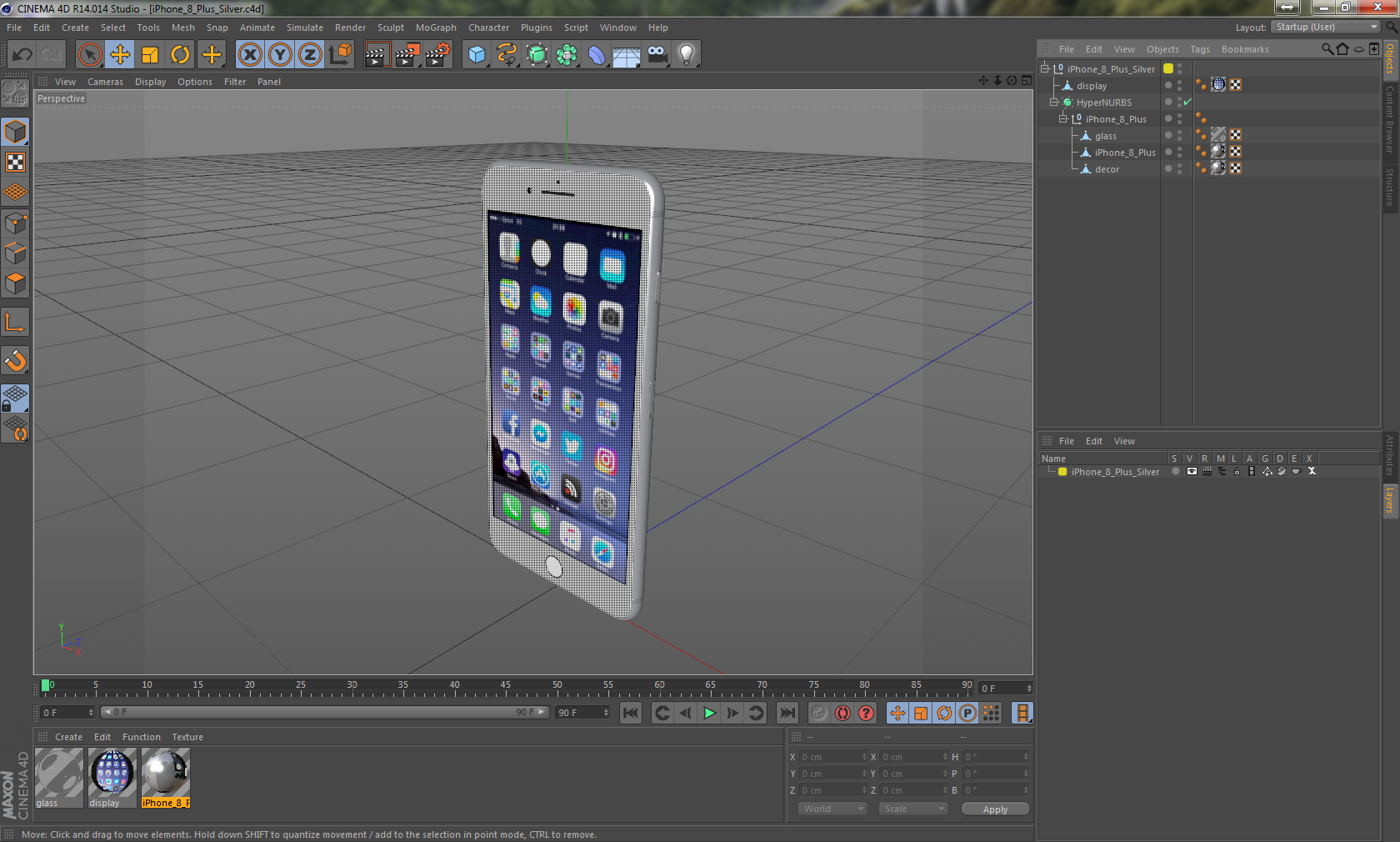Open the Mesh menu

pyautogui.click(x=183, y=28)
